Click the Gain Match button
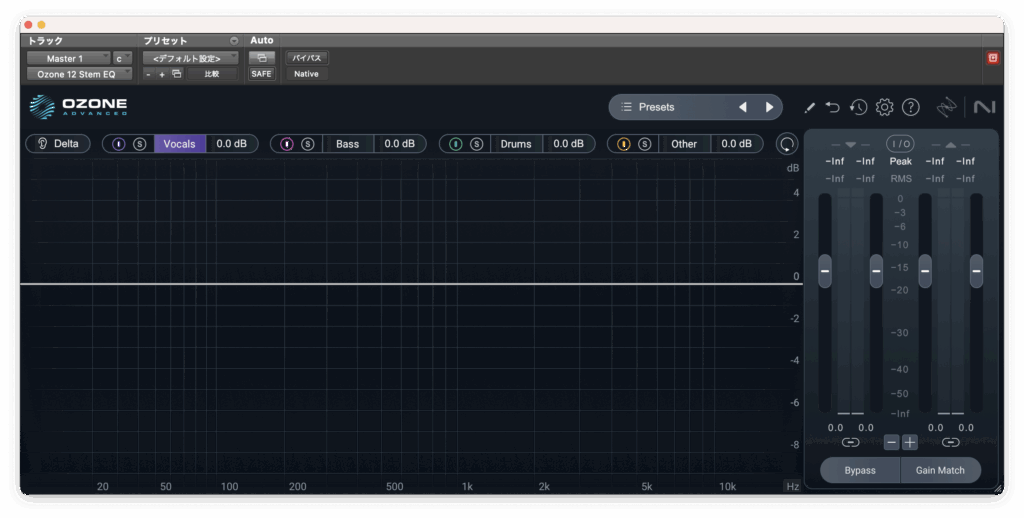The height and width of the screenshot is (518, 1024). pyautogui.click(x=940, y=470)
